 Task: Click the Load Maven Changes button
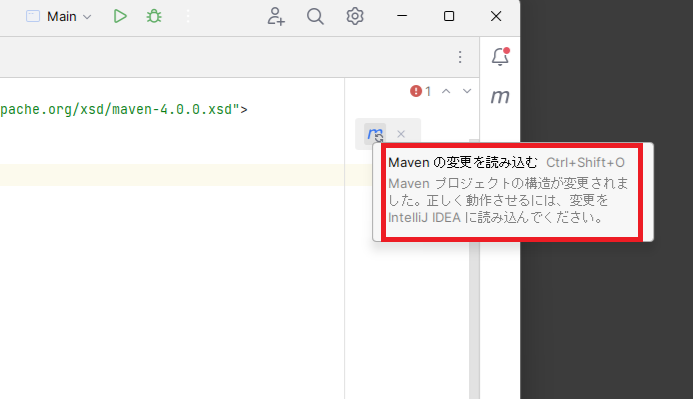click(x=375, y=134)
